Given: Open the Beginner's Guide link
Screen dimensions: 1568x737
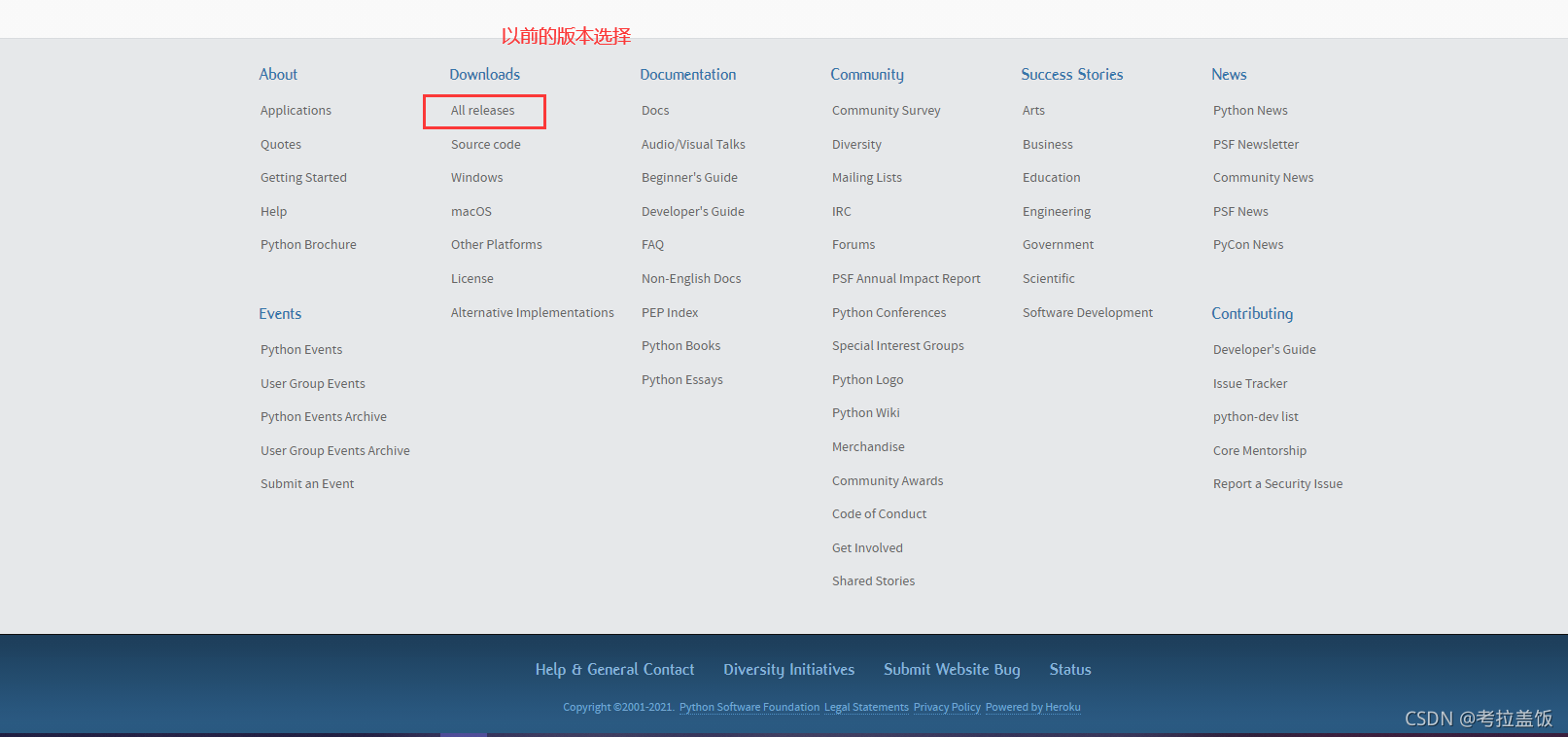Looking at the screenshot, I should pyautogui.click(x=689, y=178).
